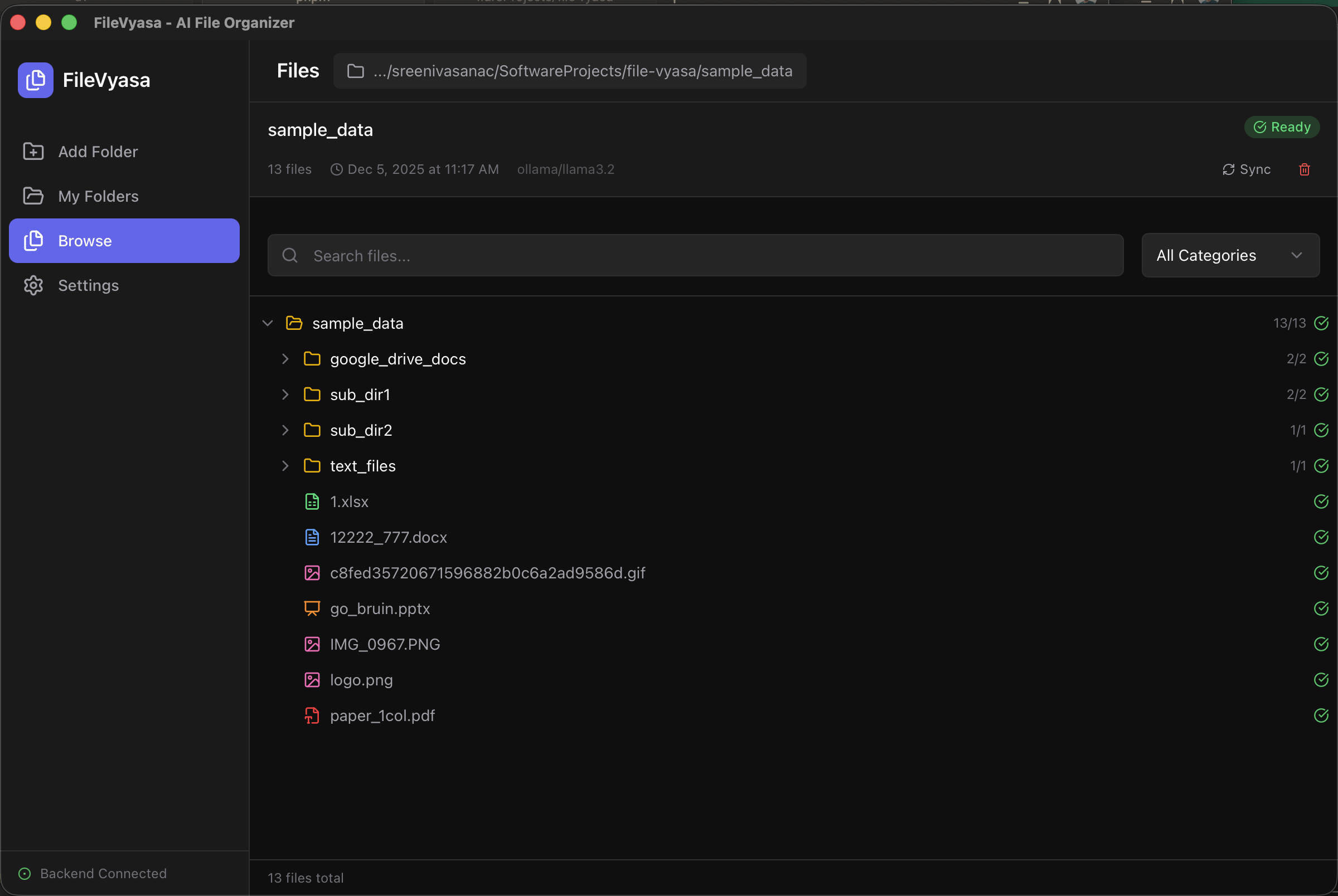1338x896 pixels.
Task: Open My Folders from the sidebar
Action: coord(98,196)
